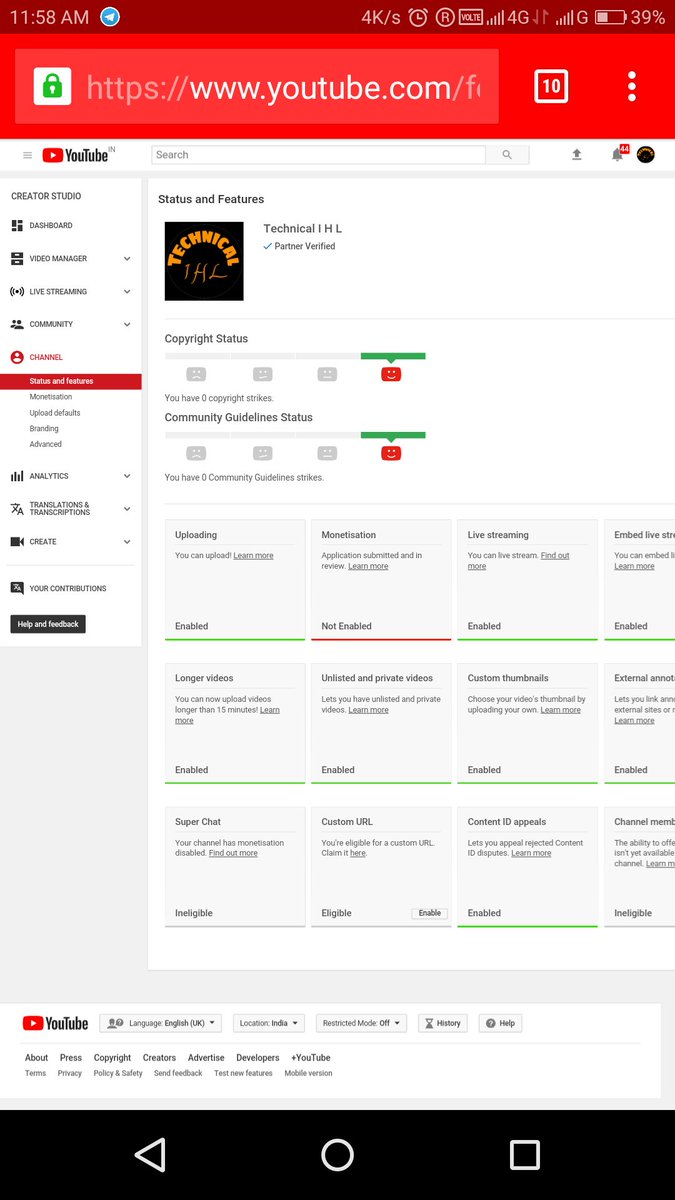Click the Creators link in footer

click(x=159, y=1057)
